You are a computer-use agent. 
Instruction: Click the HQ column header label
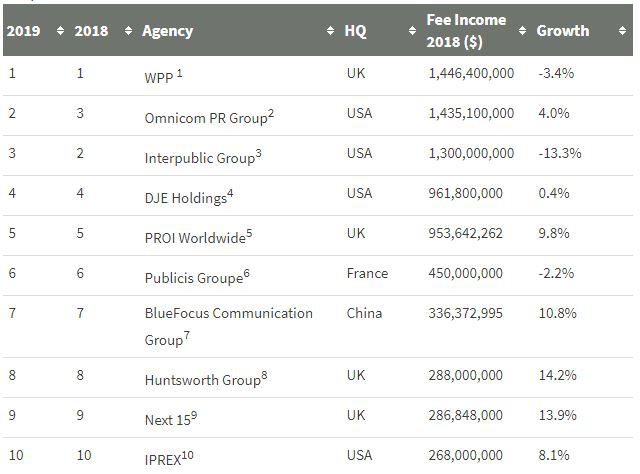tap(355, 31)
